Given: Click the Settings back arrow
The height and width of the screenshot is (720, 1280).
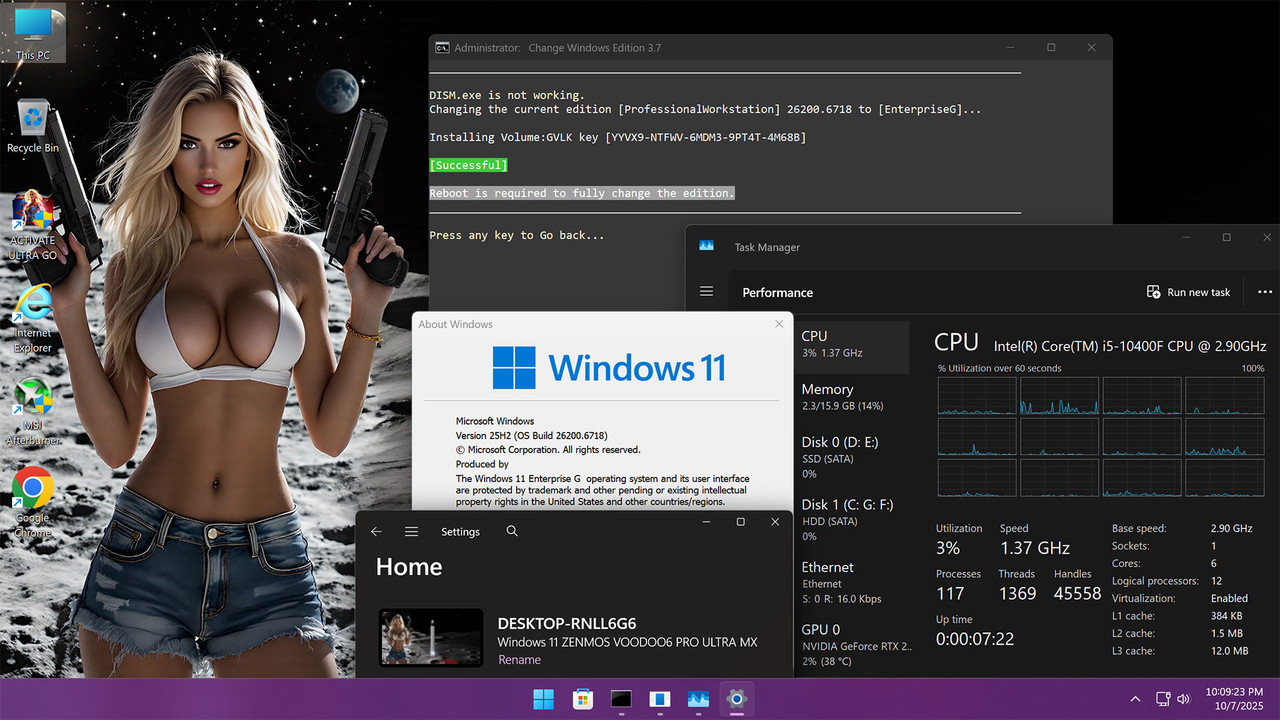Looking at the screenshot, I should point(376,532).
